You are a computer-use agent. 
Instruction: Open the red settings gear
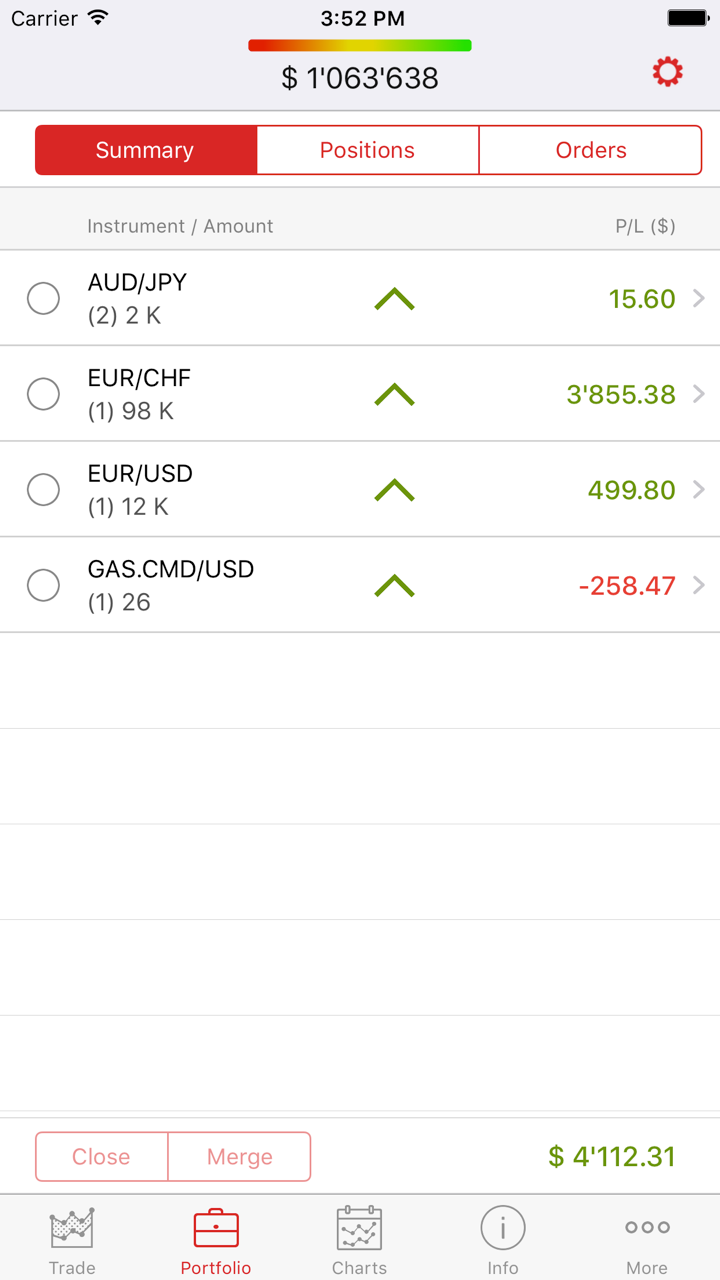[x=667, y=72]
